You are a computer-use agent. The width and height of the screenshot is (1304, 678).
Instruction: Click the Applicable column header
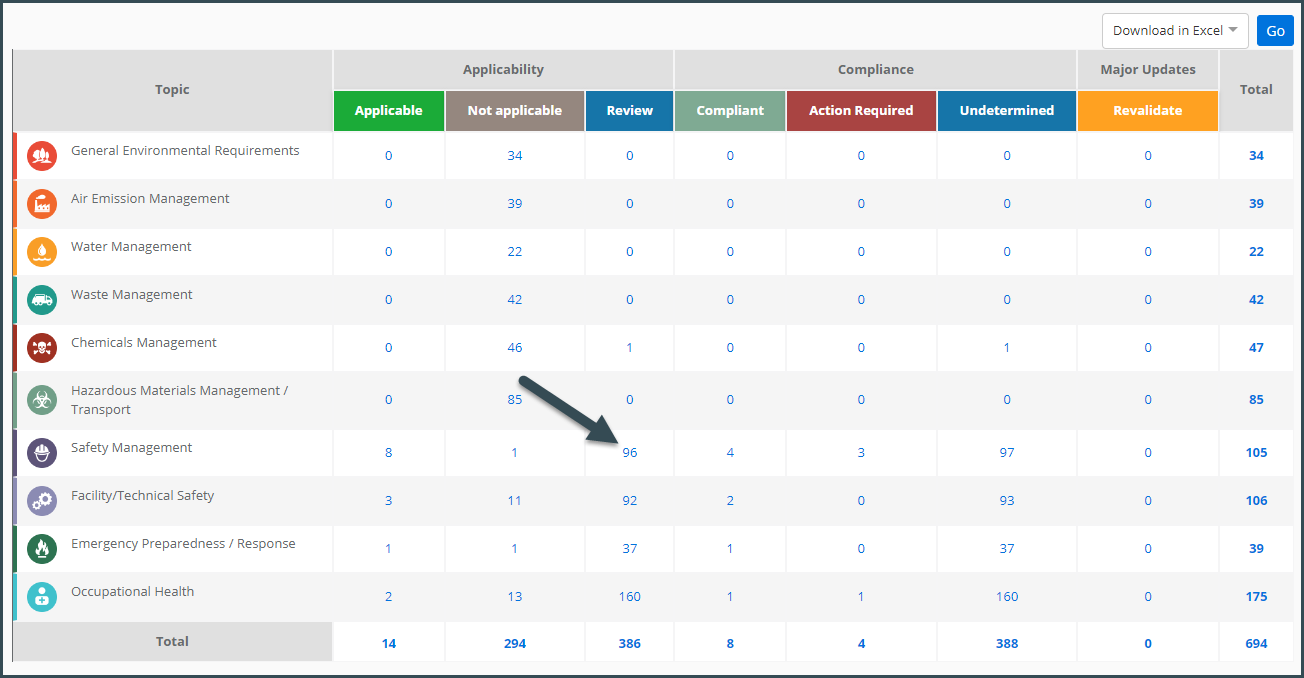[x=388, y=111]
